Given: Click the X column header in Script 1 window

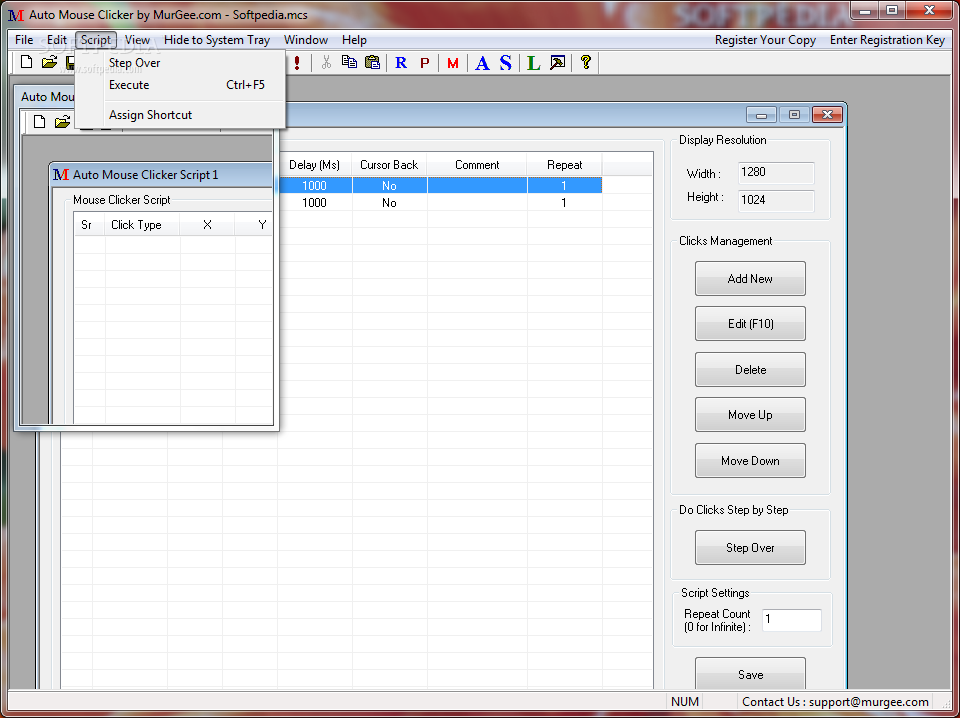Looking at the screenshot, I should (207, 225).
